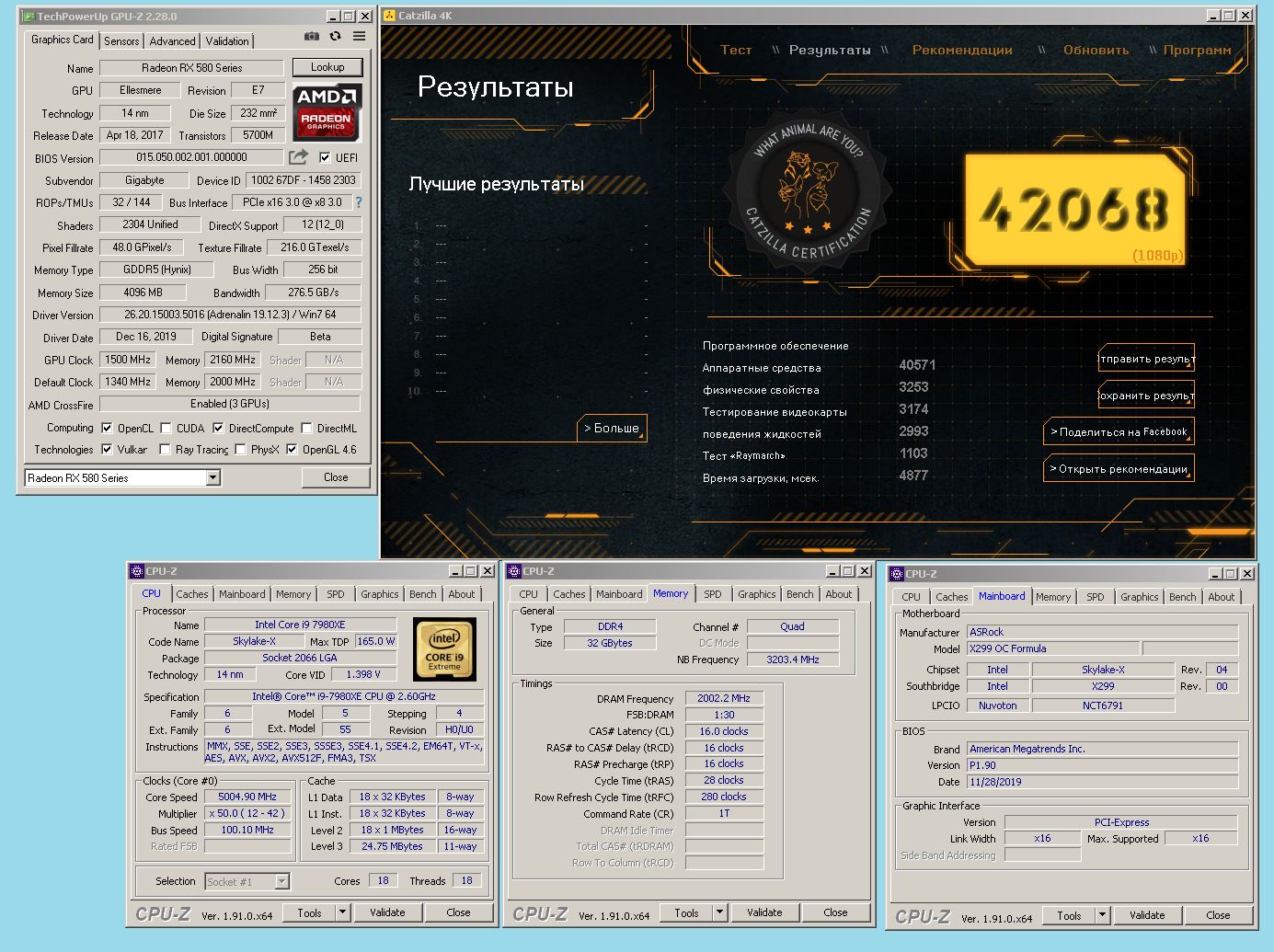Click Core Speed 5004.90 MHz value

(247, 797)
